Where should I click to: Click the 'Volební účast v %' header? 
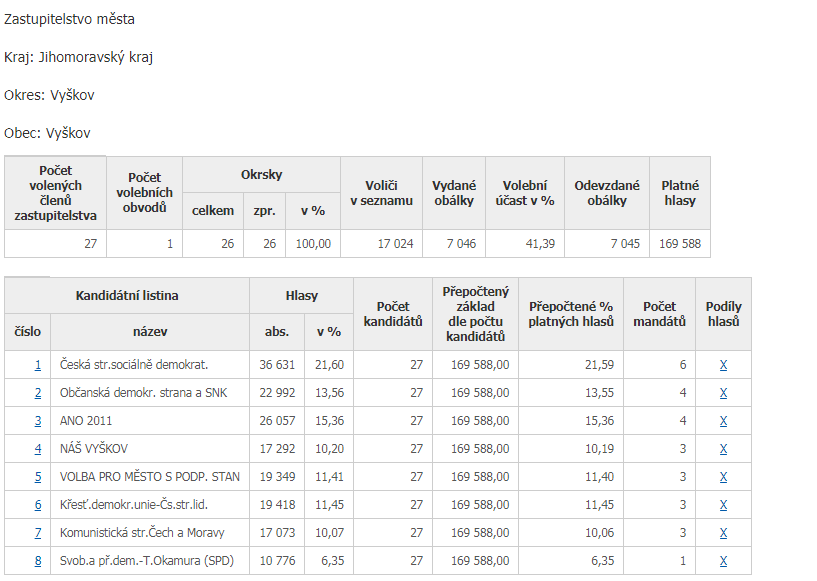[x=525, y=193]
